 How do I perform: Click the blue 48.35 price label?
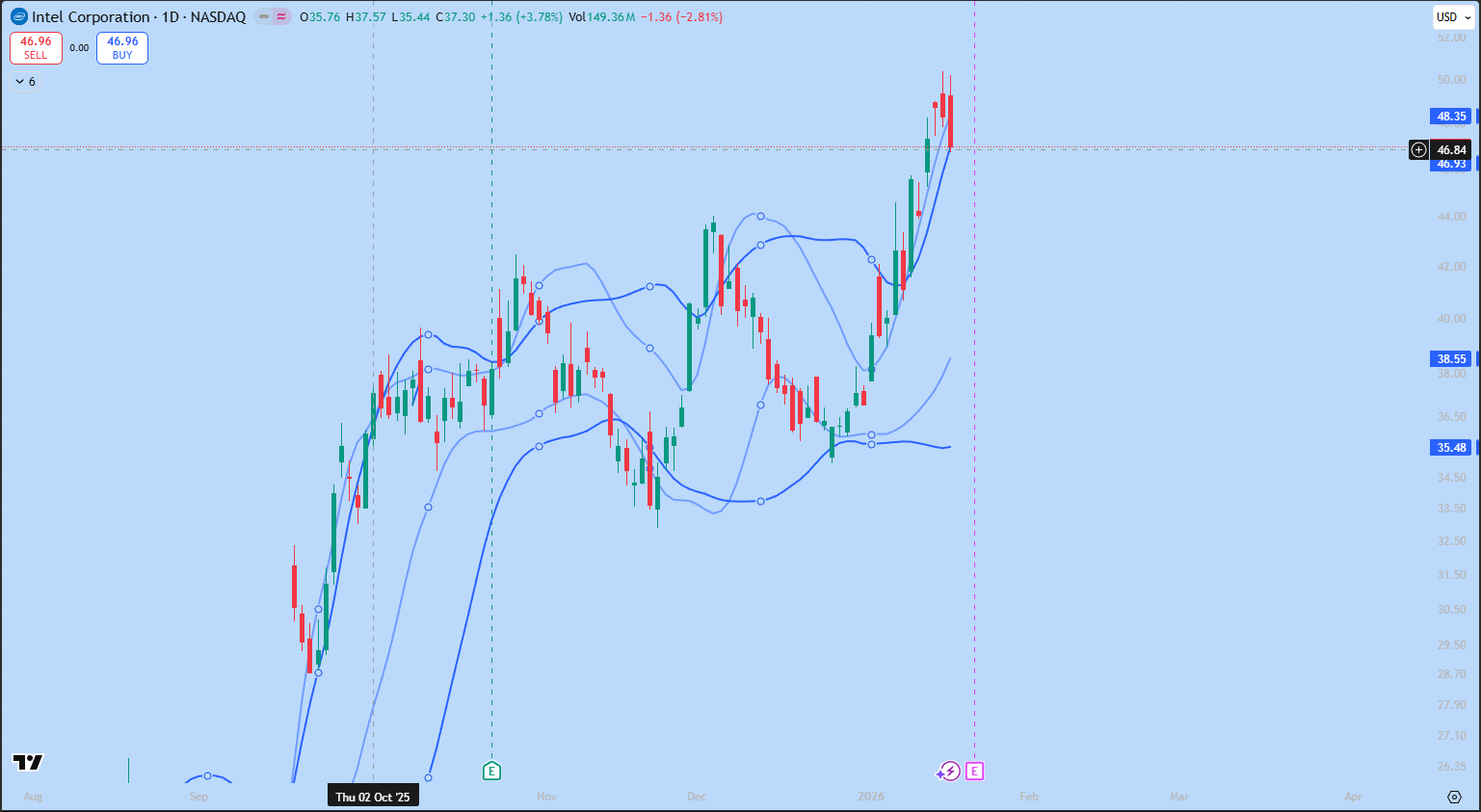(1451, 116)
